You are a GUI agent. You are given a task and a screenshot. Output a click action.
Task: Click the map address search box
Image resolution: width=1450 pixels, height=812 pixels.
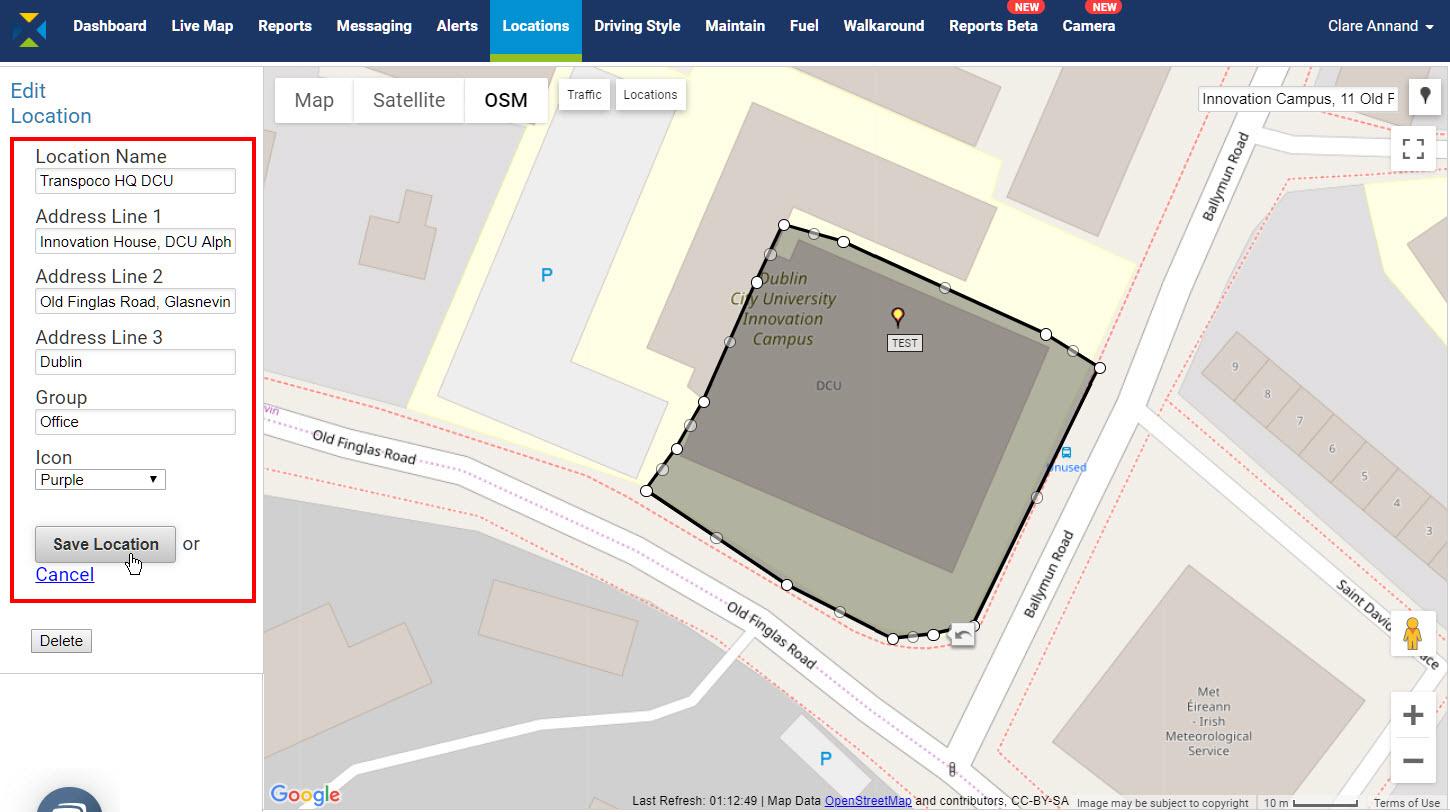1298,99
